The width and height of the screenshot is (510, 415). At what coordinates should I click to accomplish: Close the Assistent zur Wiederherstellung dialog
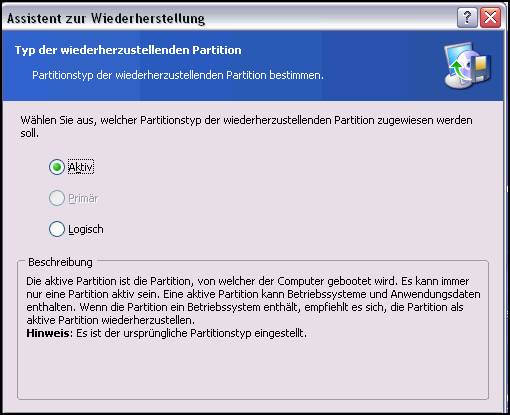(x=491, y=17)
